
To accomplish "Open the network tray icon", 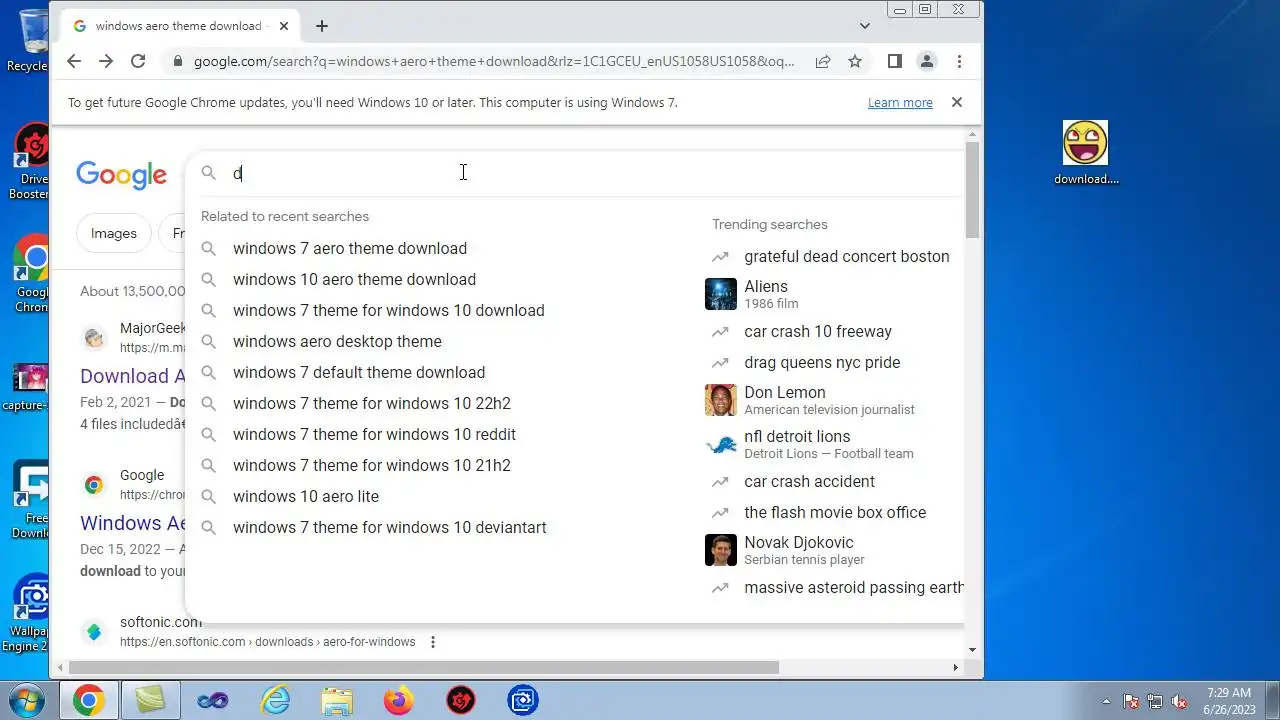I will point(1155,701).
